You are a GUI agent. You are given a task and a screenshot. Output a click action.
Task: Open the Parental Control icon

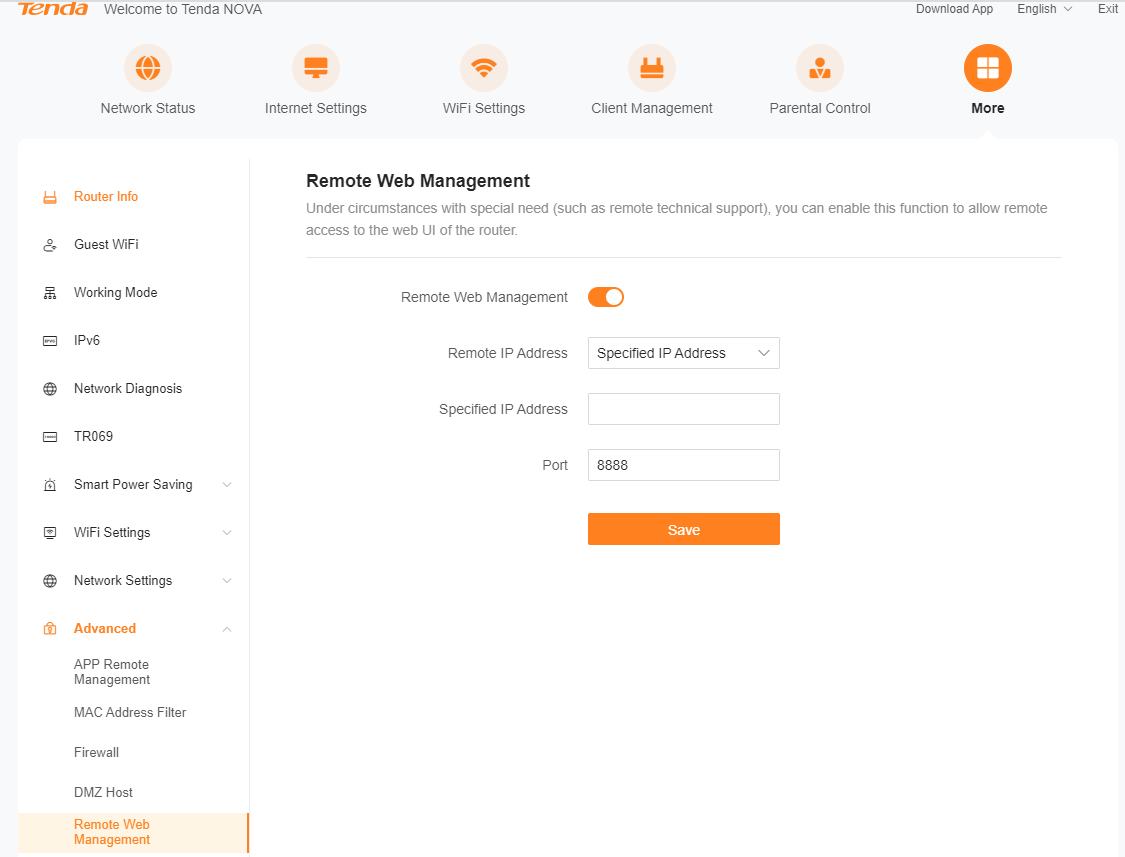coord(820,68)
